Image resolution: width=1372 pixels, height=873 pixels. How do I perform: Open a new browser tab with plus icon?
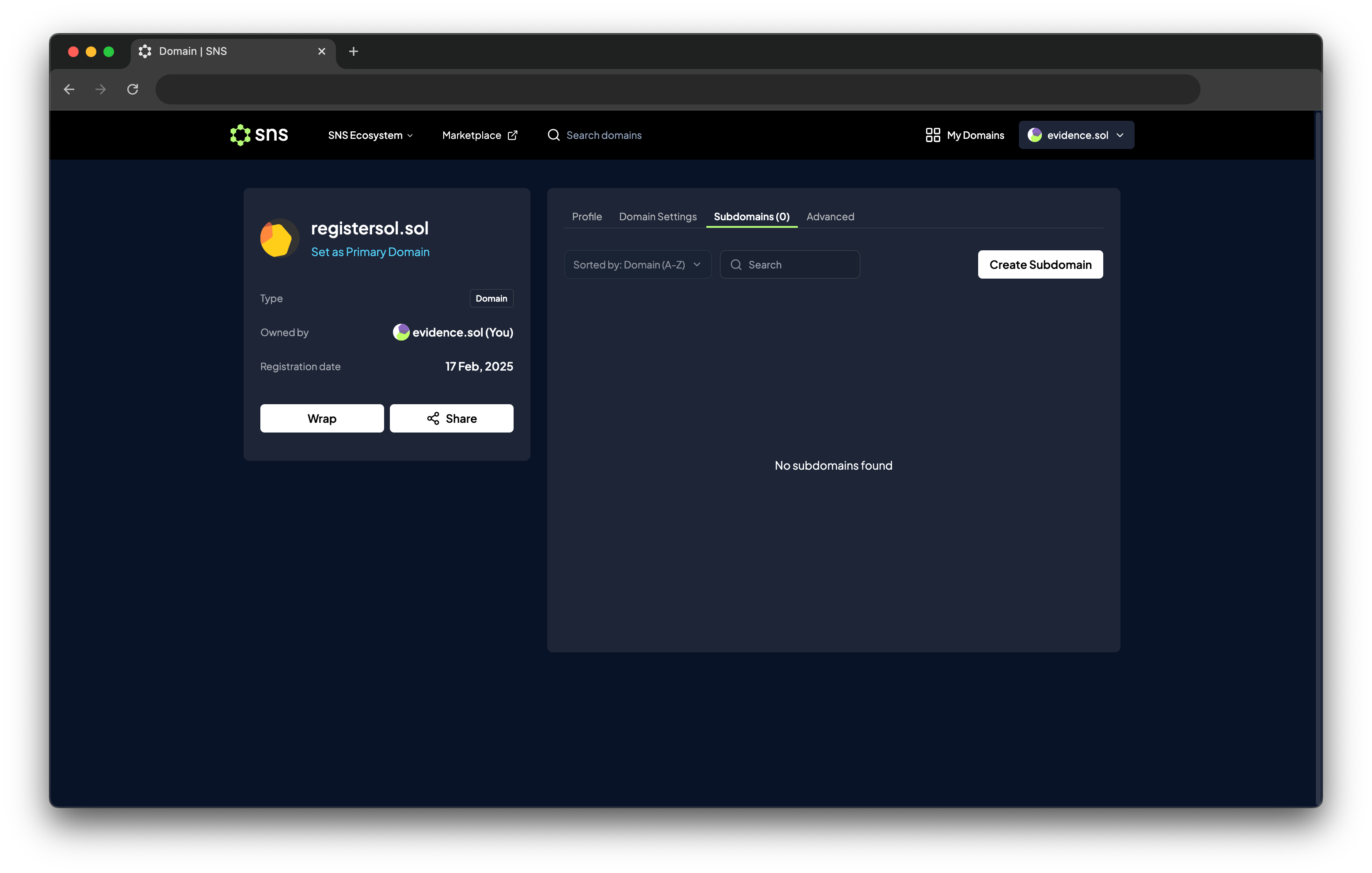[353, 51]
